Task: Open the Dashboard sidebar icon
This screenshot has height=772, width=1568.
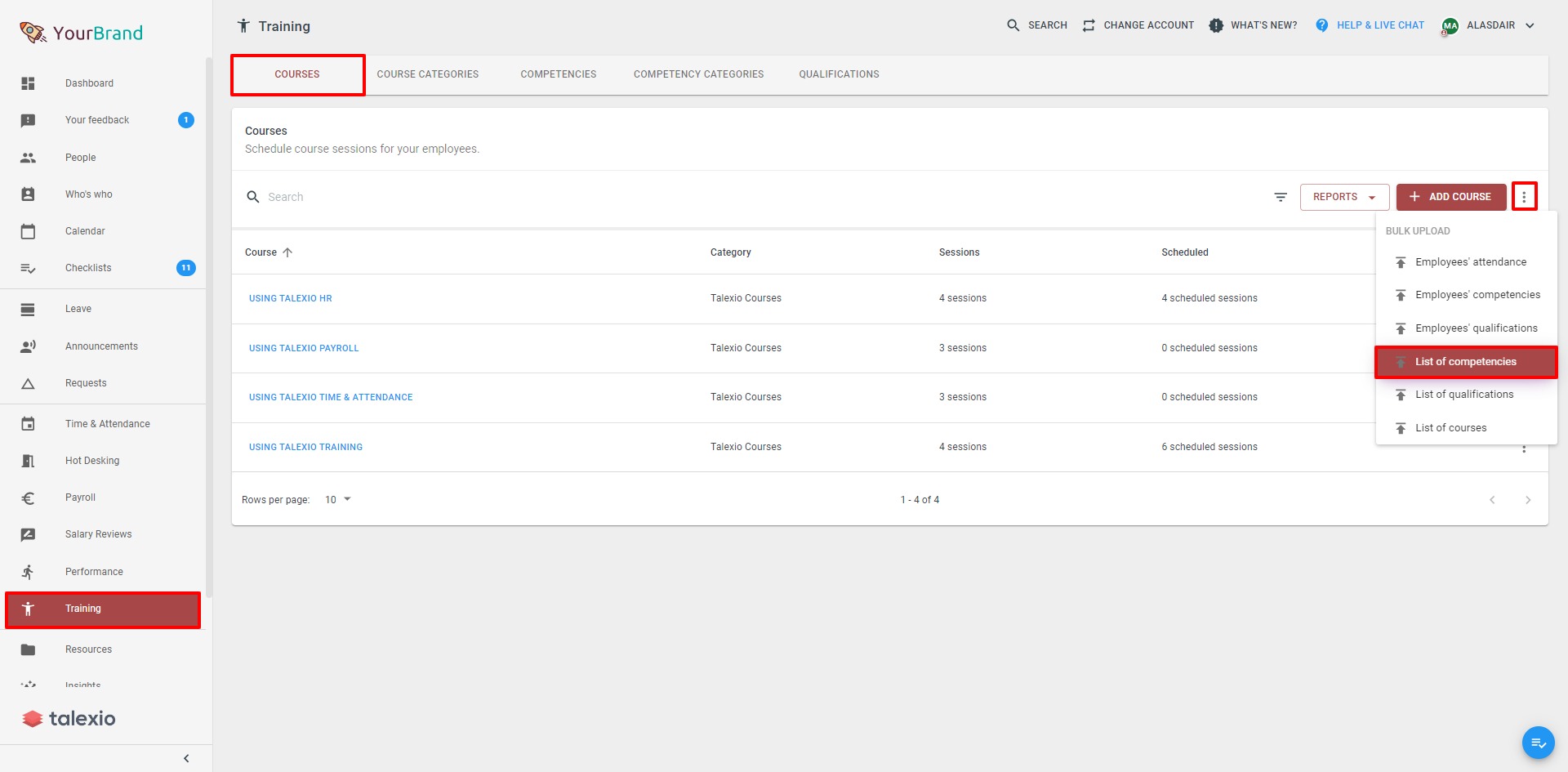Action: [x=28, y=83]
